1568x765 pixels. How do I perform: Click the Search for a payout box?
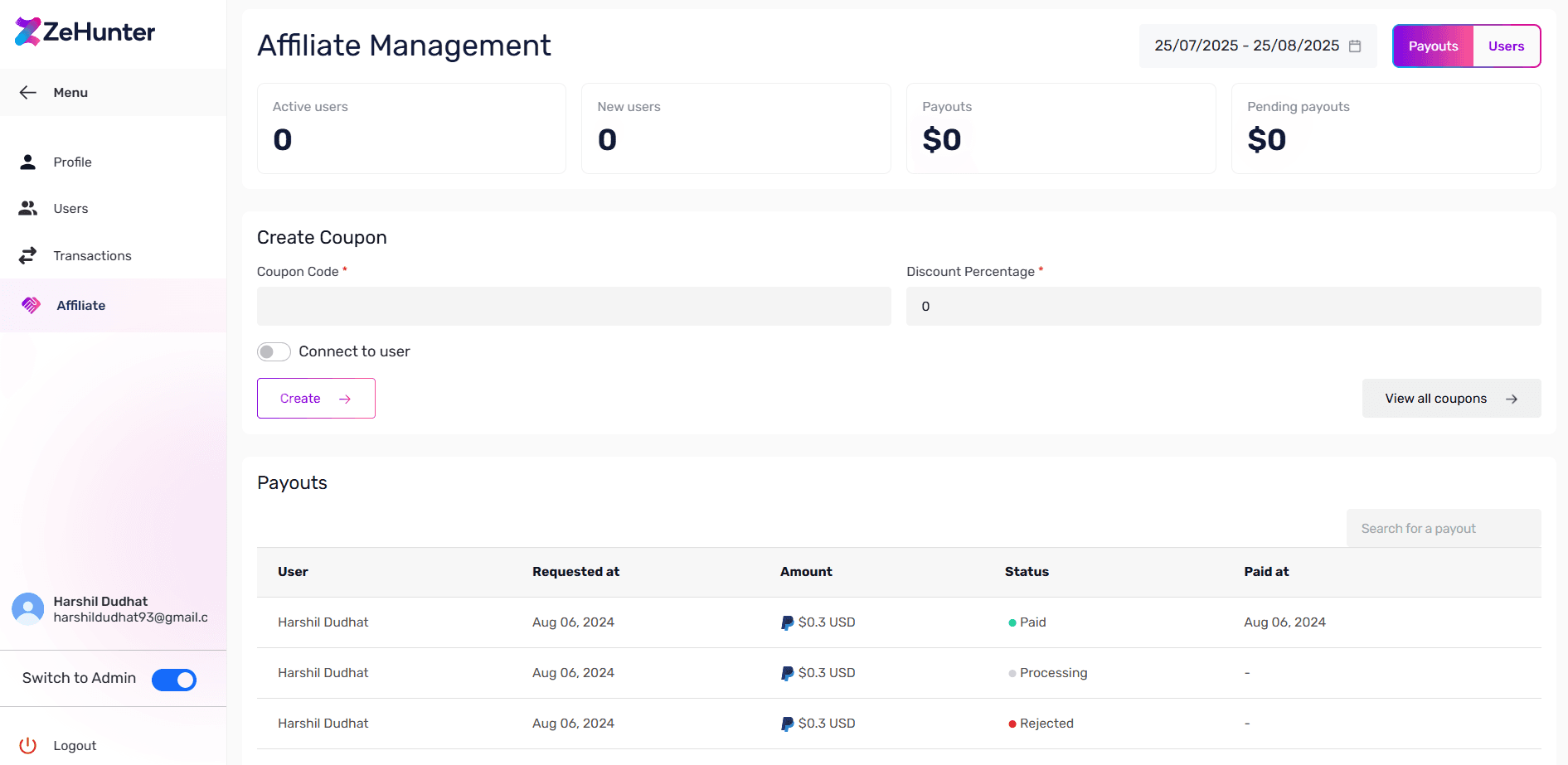click(x=1443, y=529)
